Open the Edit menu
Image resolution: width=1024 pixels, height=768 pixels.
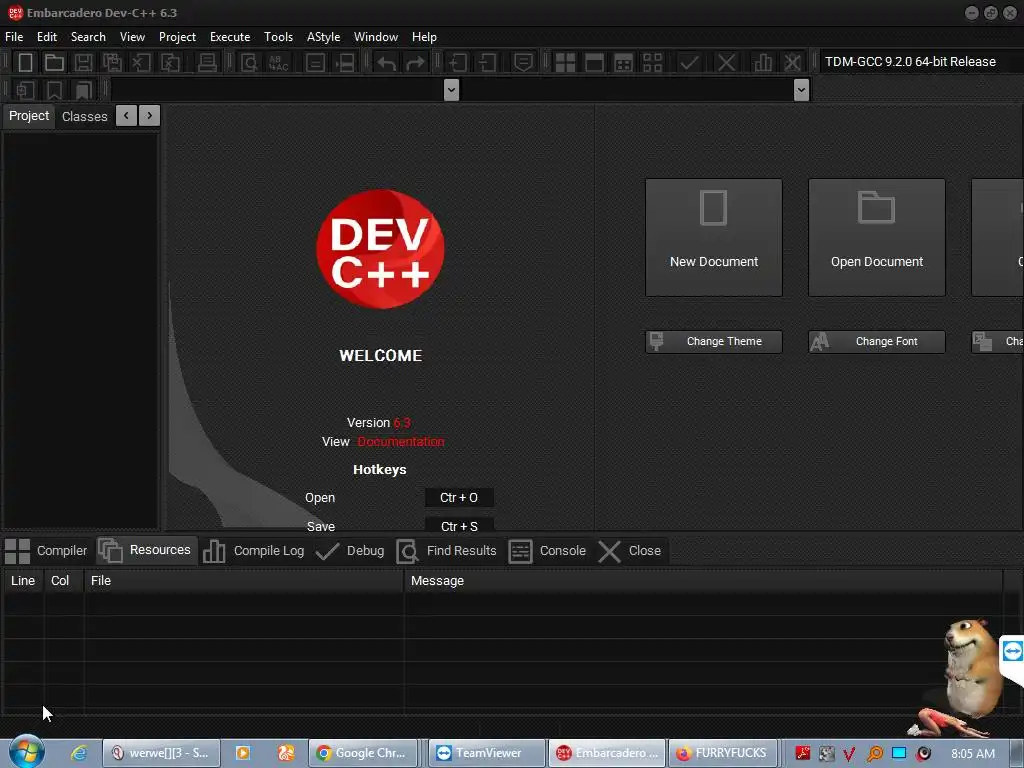[x=47, y=37]
